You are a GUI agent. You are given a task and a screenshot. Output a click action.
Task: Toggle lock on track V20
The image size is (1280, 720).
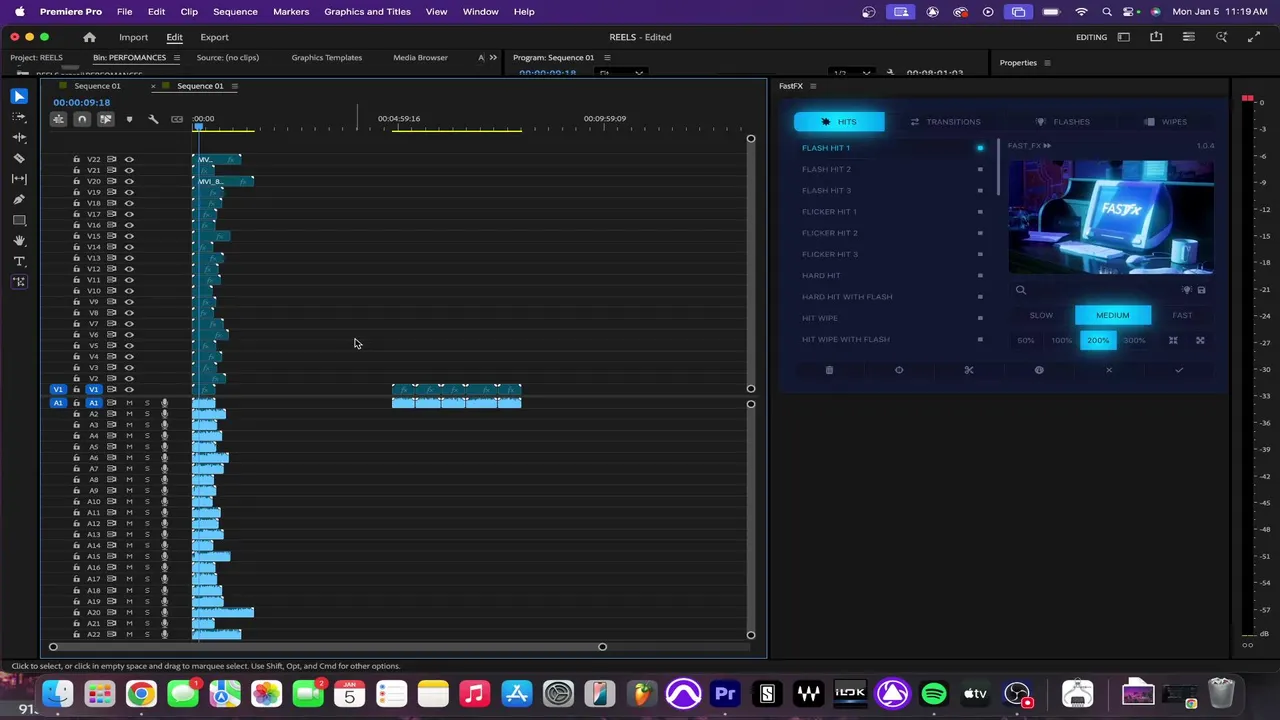pyautogui.click(x=76, y=182)
